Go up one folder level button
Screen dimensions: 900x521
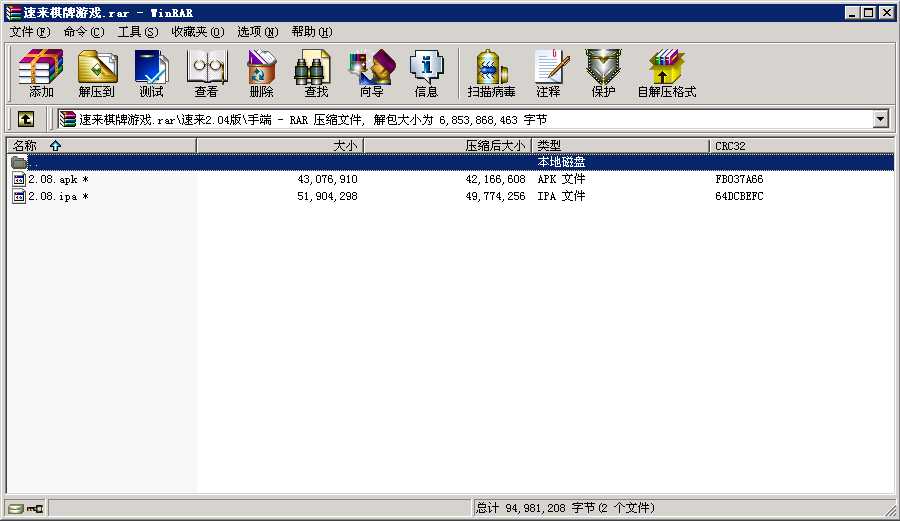click(25, 119)
